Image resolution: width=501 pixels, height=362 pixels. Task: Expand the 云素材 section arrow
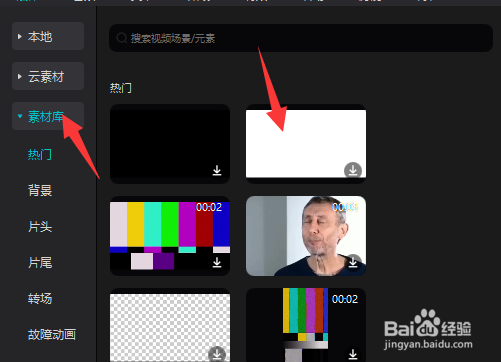pyautogui.click(x=20, y=77)
